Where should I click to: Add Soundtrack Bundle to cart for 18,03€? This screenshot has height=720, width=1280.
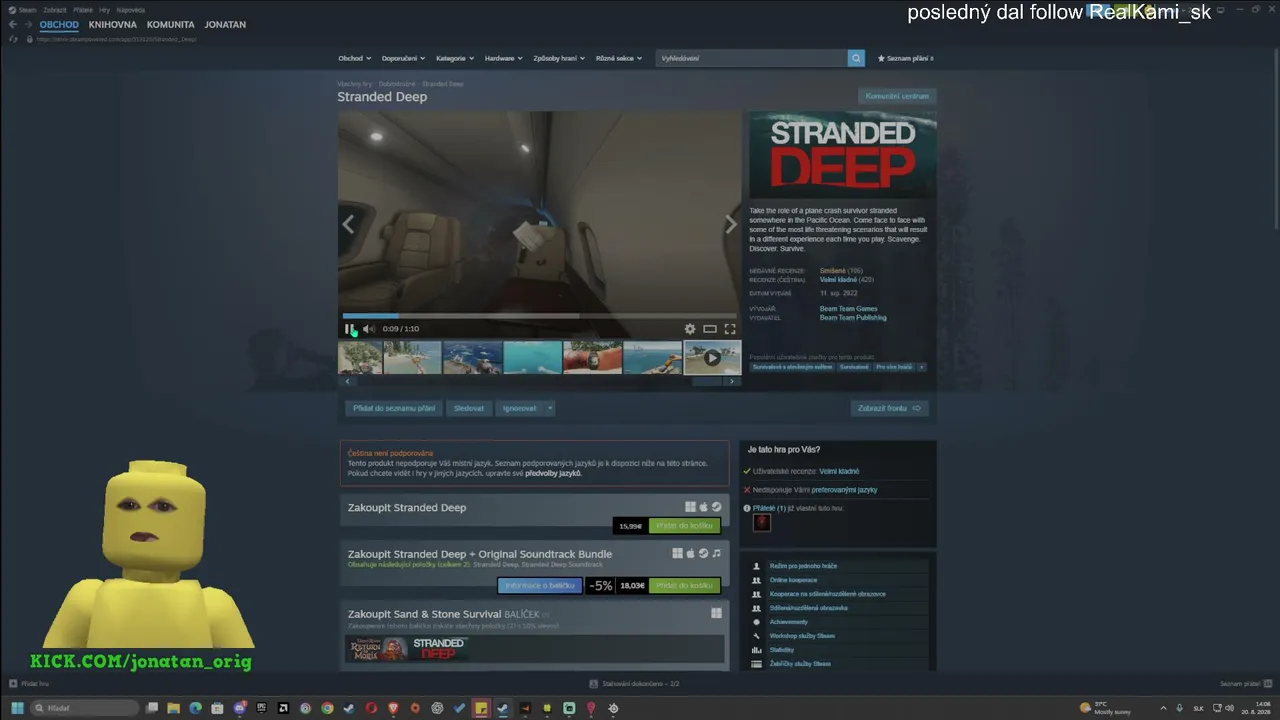(684, 585)
